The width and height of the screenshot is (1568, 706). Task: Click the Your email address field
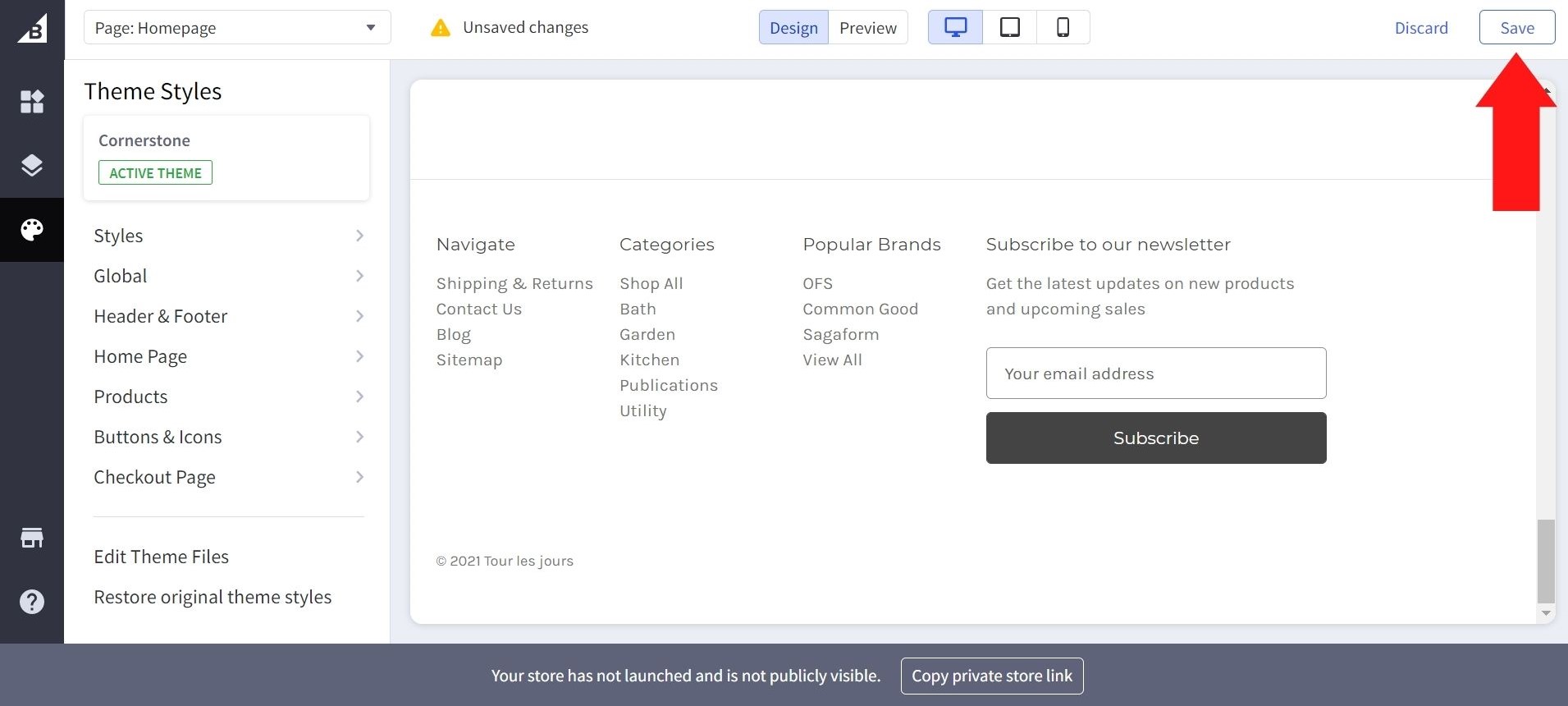pyautogui.click(x=1155, y=374)
